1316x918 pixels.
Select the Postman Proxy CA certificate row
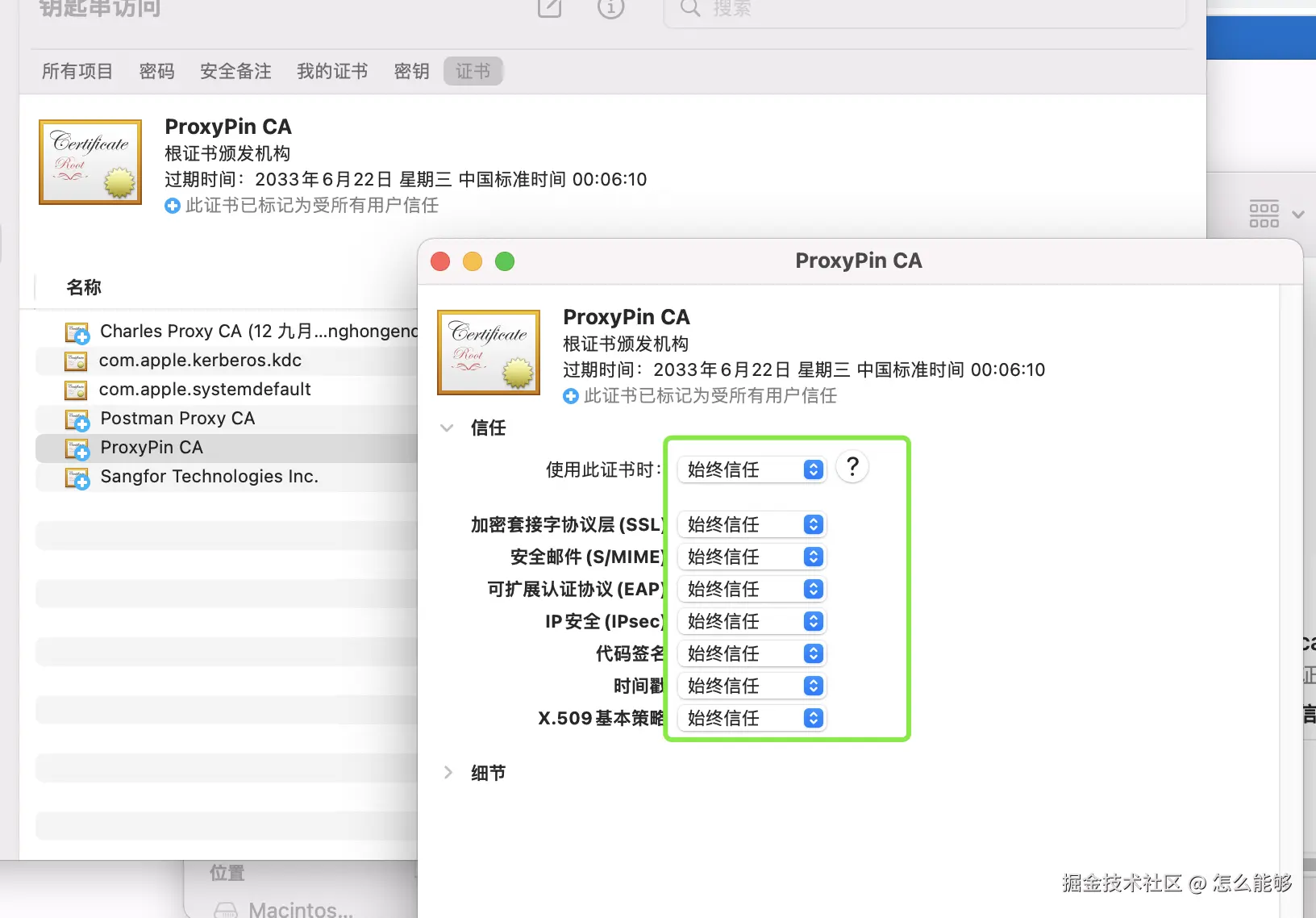227,419
